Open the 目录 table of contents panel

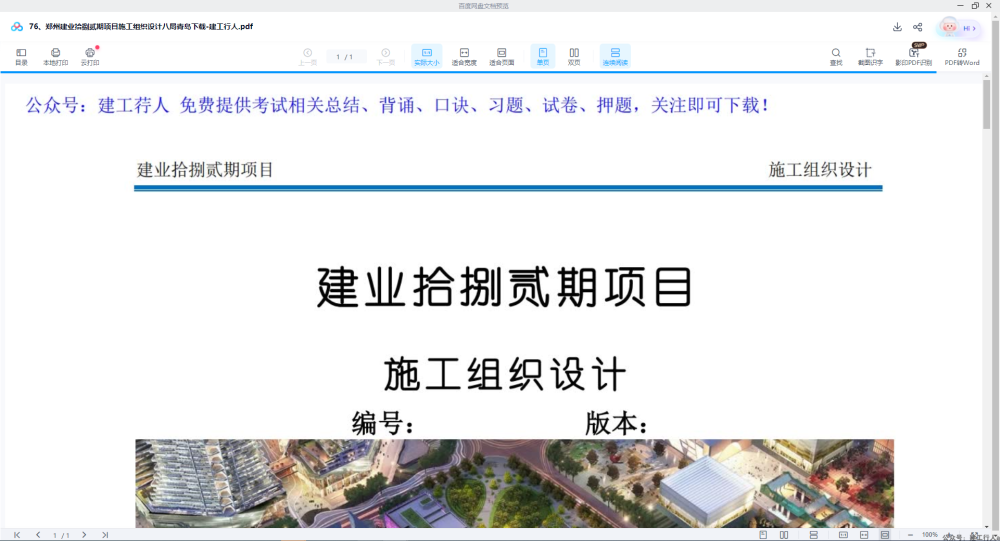[21, 56]
